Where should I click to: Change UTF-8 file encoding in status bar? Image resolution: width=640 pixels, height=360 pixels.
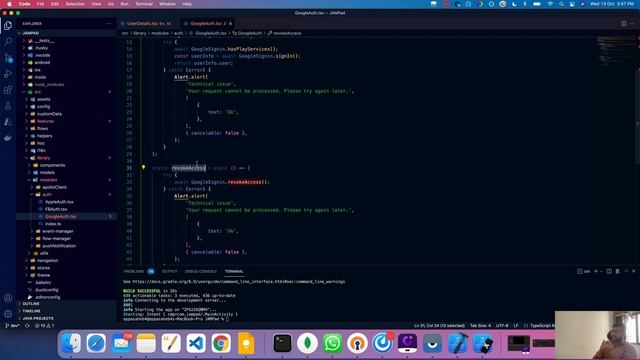(x=502, y=326)
